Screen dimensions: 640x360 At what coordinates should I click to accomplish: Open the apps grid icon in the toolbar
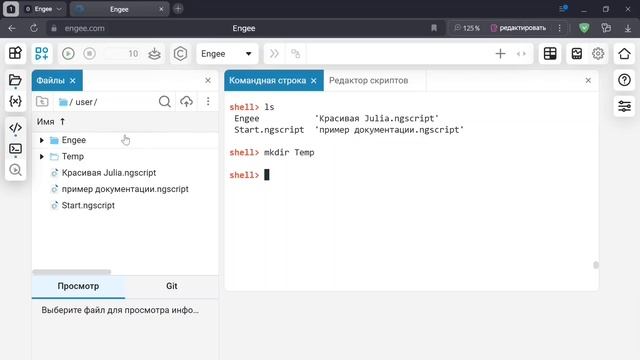(x=15, y=53)
